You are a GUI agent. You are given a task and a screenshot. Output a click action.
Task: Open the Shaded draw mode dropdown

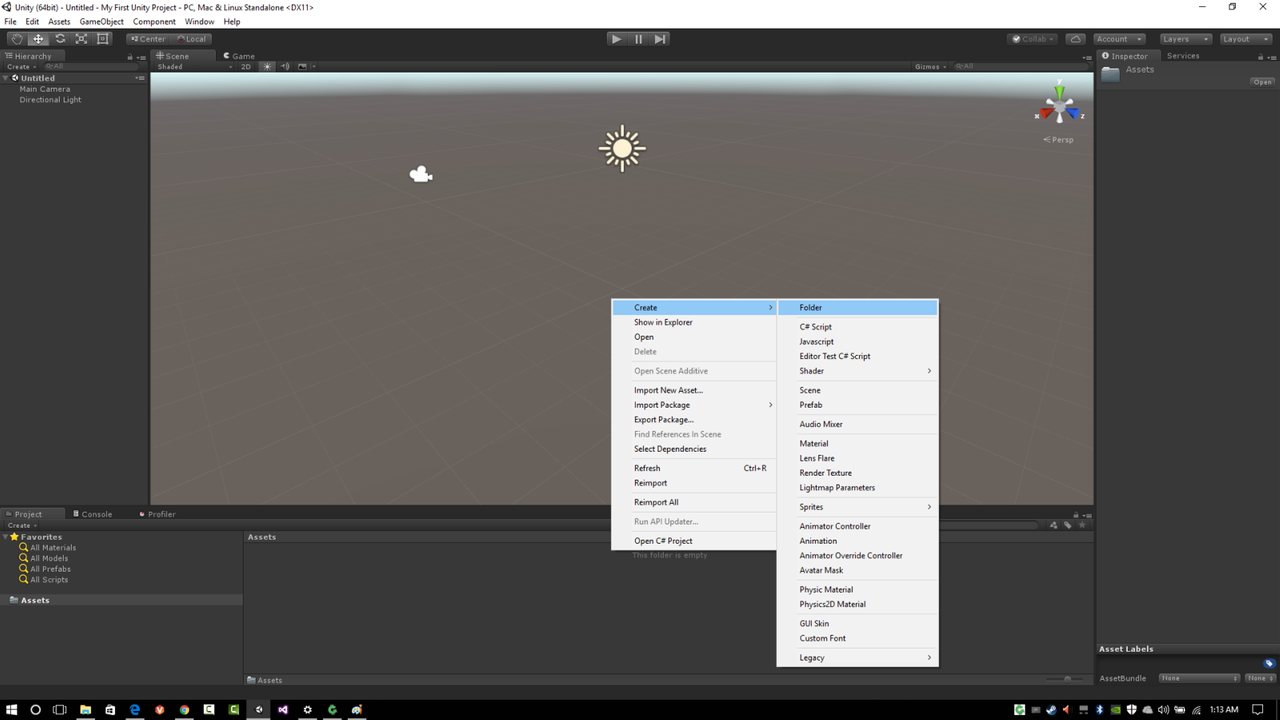coord(194,67)
